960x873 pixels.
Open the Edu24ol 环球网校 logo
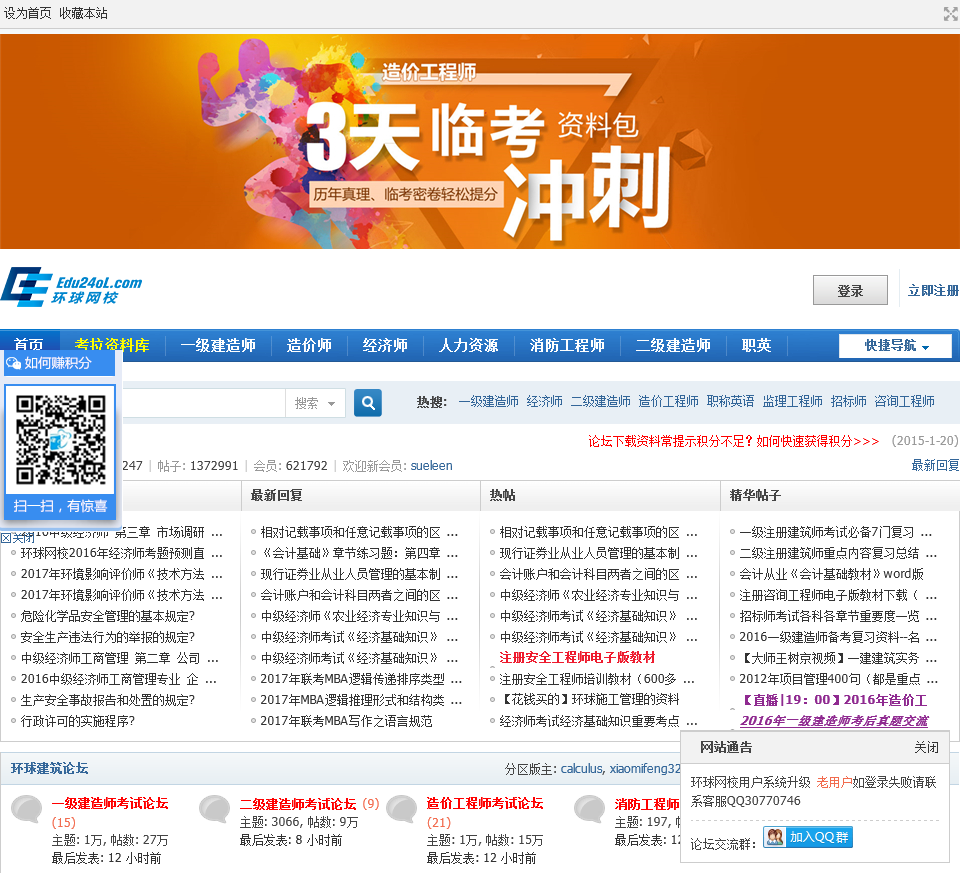coord(72,287)
